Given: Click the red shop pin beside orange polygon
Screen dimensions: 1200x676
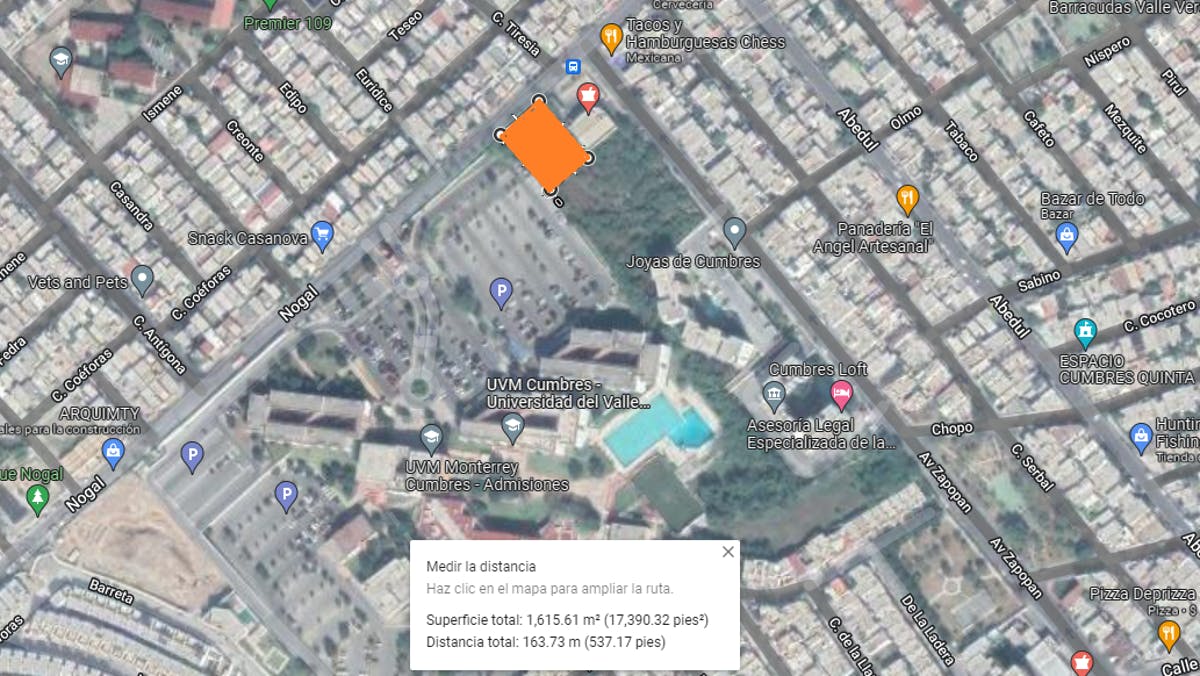Looking at the screenshot, I should coord(589,98).
